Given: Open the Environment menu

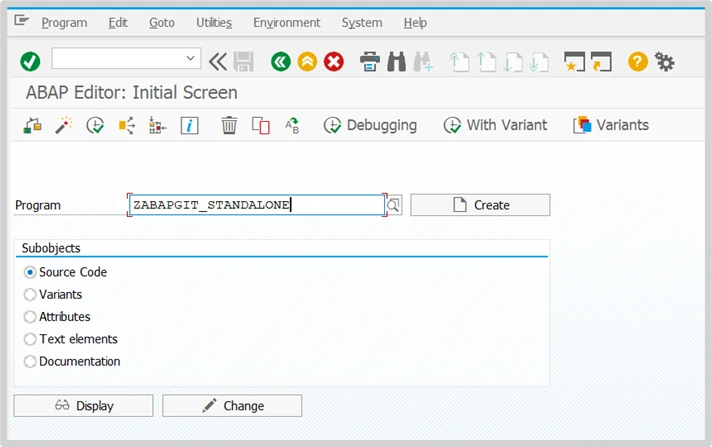Looking at the screenshot, I should point(287,23).
